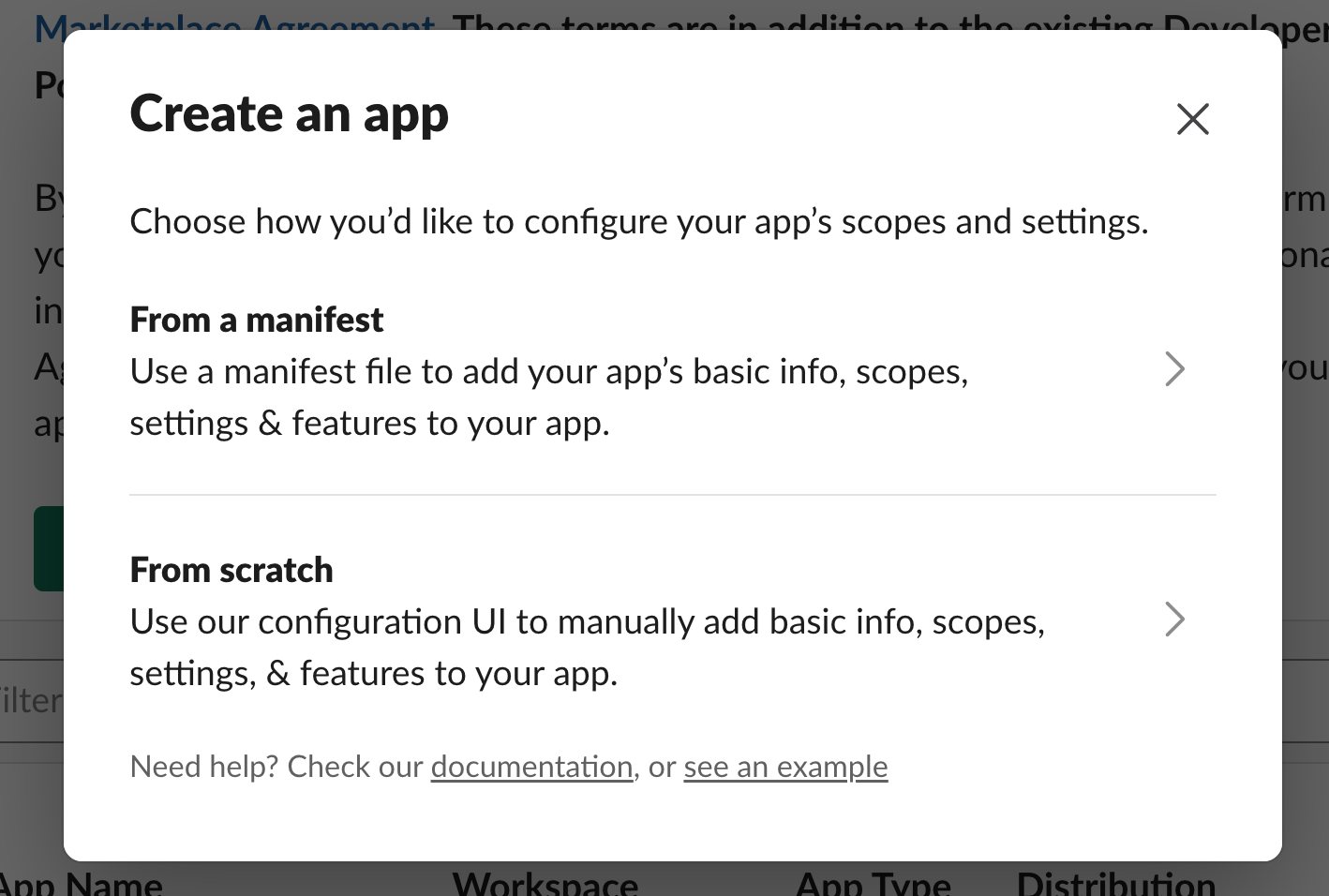1329x896 pixels.
Task: Click the Create an app dialog title
Action: (289, 114)
